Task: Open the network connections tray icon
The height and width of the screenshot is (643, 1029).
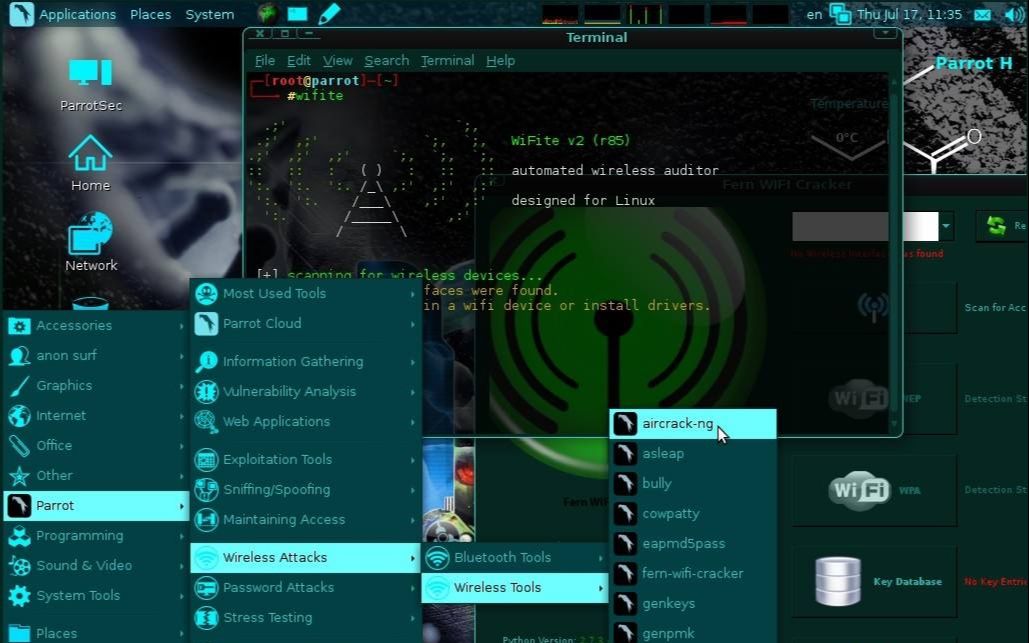Action: [840, 14]
